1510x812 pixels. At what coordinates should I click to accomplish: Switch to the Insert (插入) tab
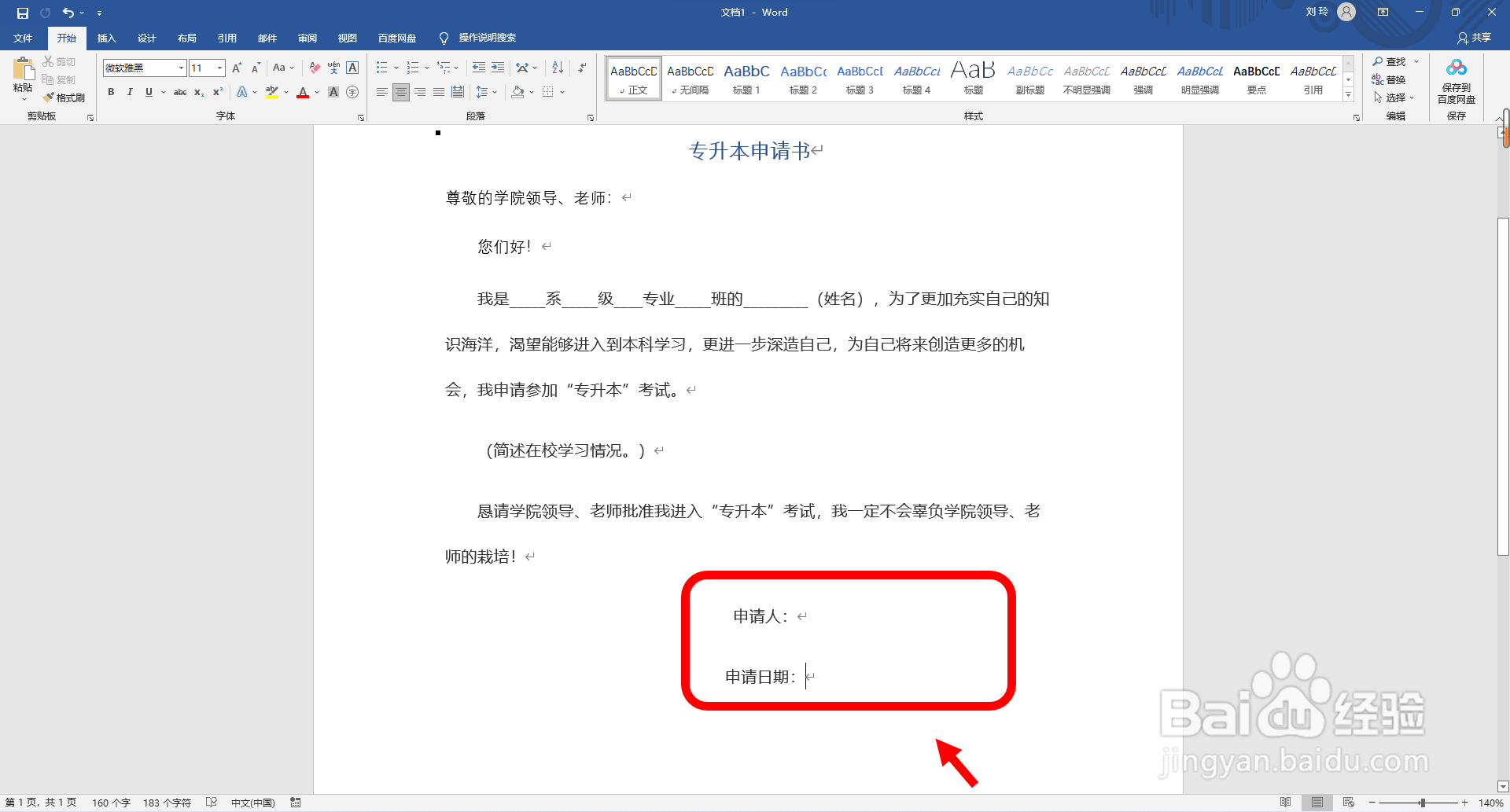(x=106, y=38)
